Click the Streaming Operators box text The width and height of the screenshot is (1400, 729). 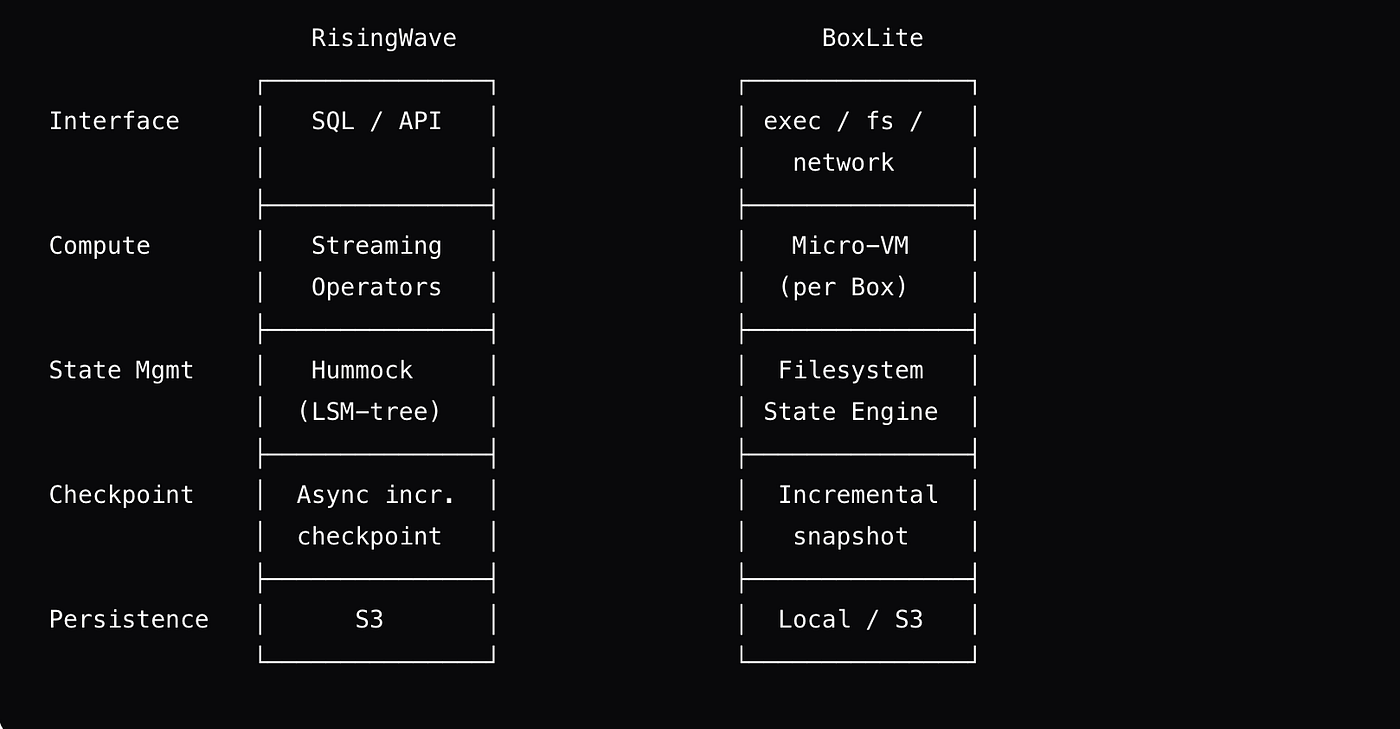376,266
